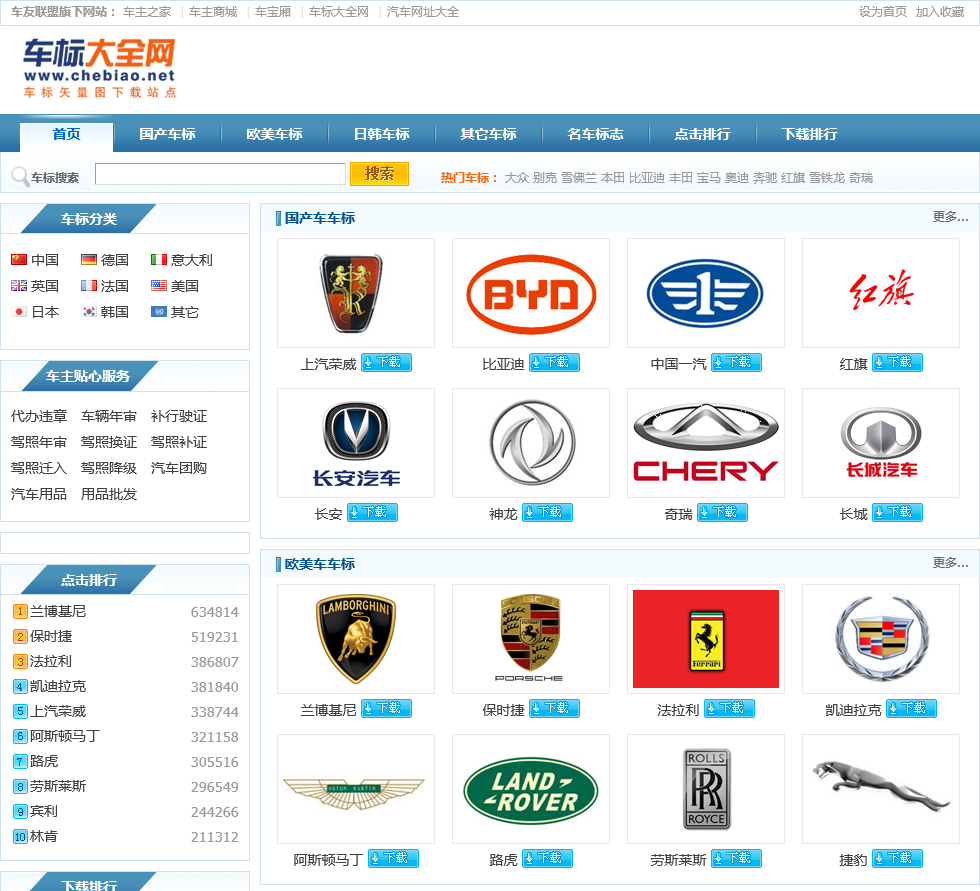980x891 pixels.
Task: Click the orange 搜索 button
Action: click(x=379, y=174)
